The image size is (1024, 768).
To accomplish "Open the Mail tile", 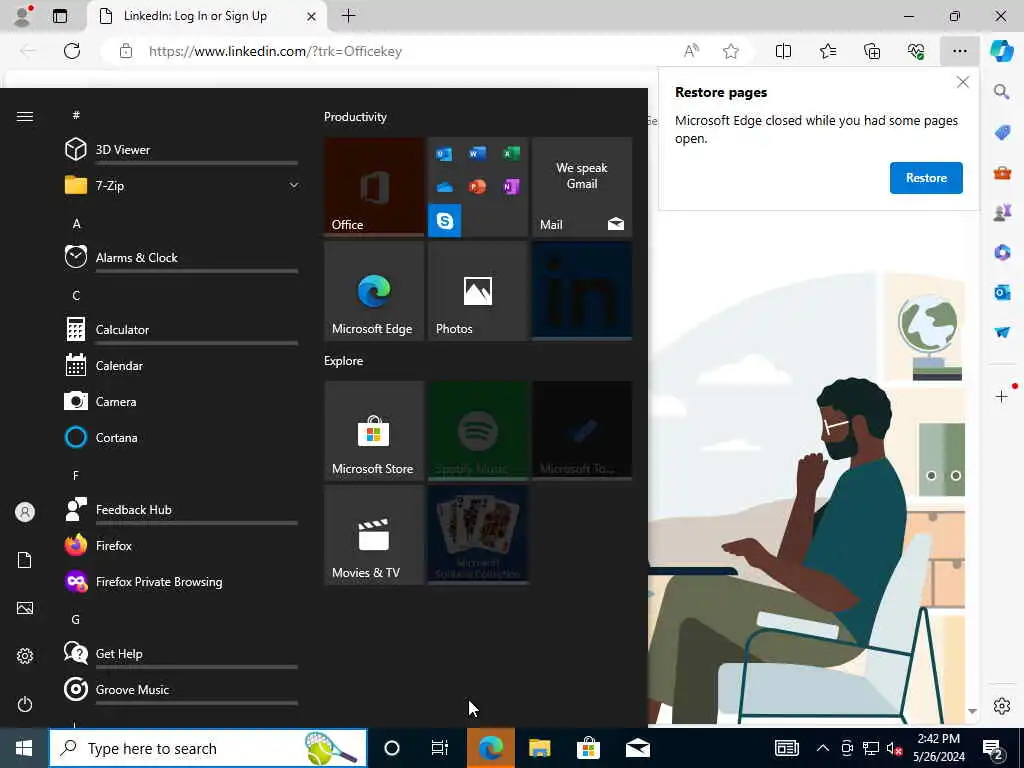I will 582,187.
